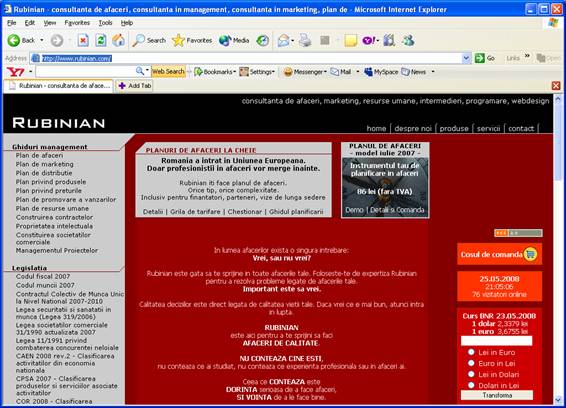Open the Media globe icon
The width and height of the screenshot is (566, 408).
coord(225,40)
